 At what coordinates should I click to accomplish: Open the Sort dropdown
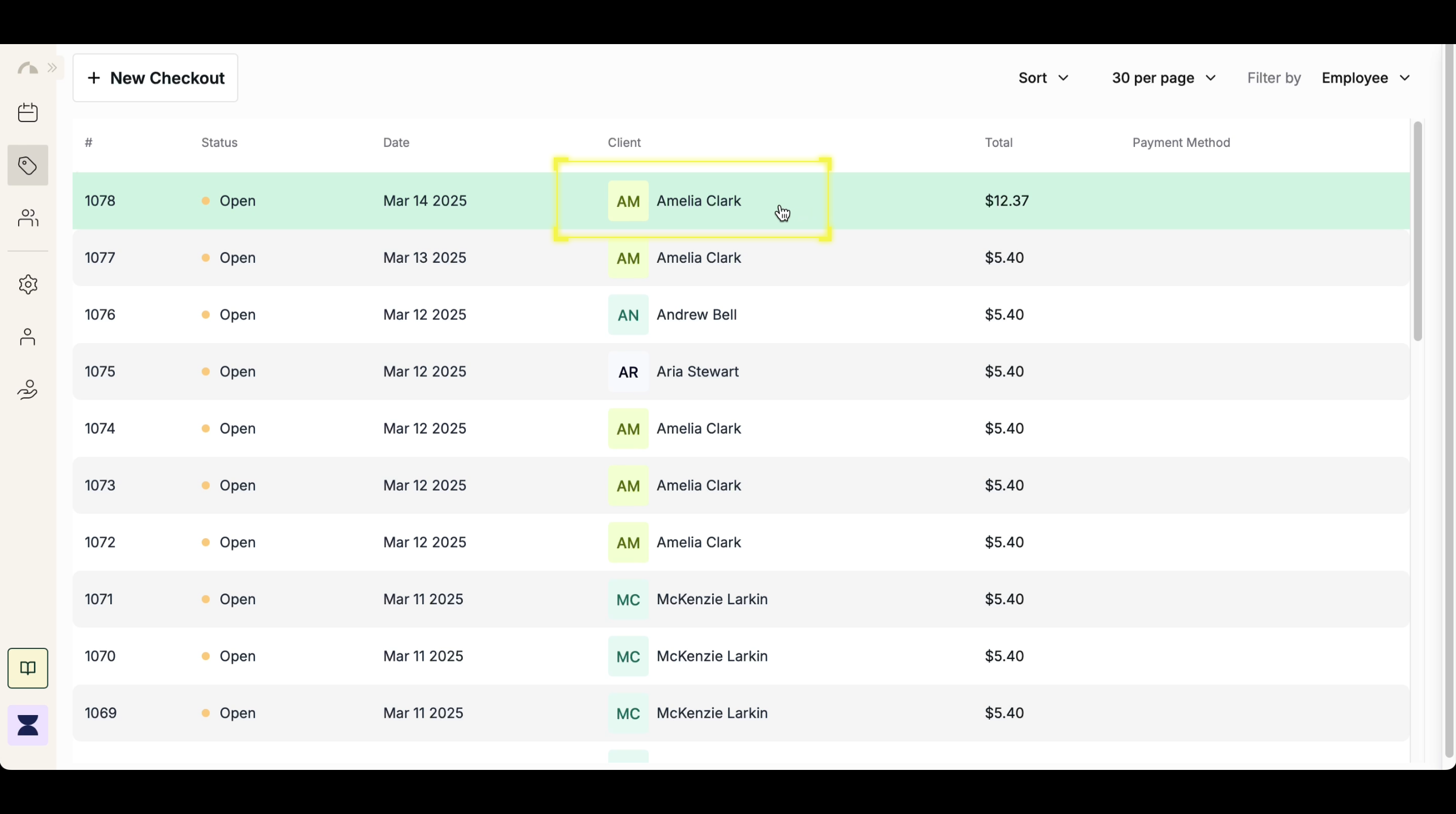pyautogui.click(x=1042, y=77)
